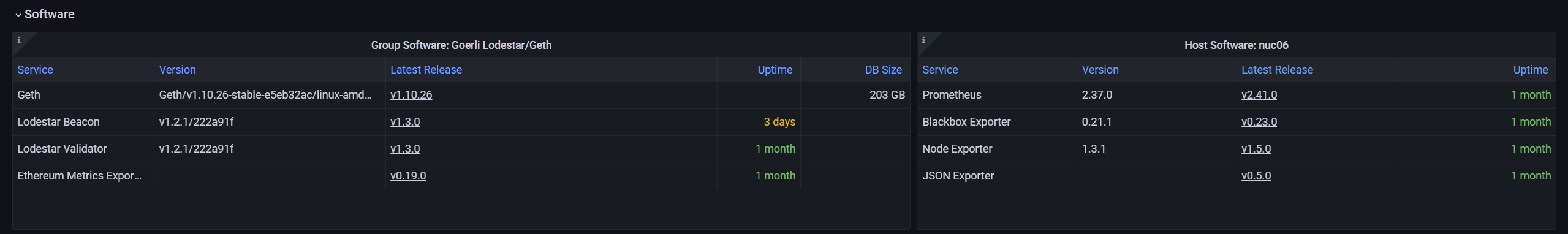
Task: Sort Host Software table by Latest Release
Action: coord(1277,70)
